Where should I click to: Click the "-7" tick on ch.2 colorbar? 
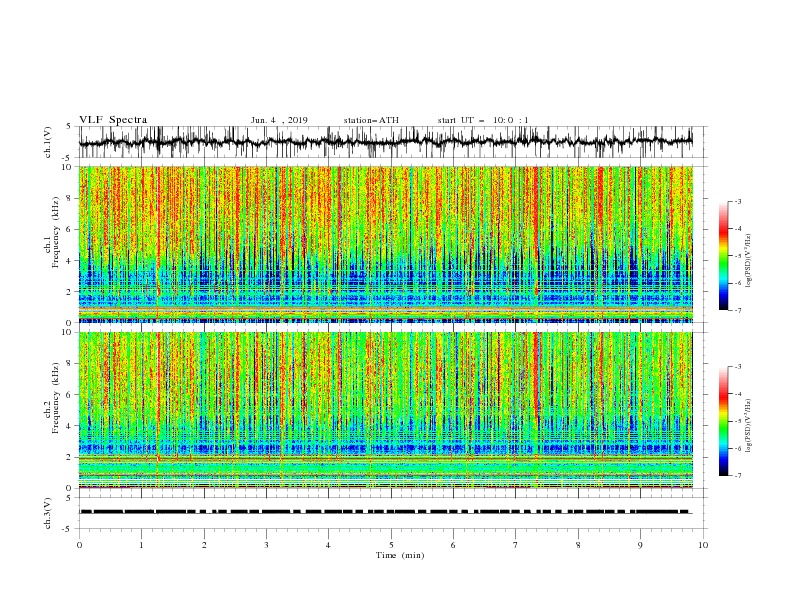[737, 476]
